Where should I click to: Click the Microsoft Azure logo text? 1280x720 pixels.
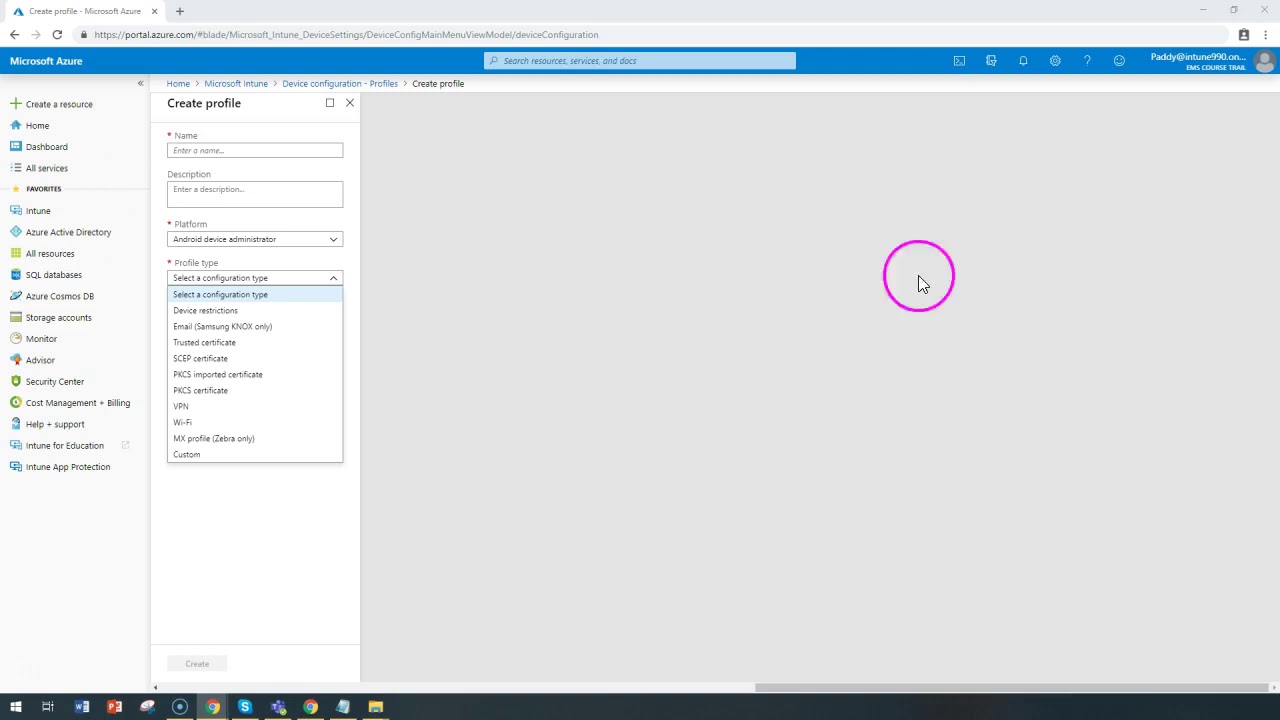[x=46, y=61]
